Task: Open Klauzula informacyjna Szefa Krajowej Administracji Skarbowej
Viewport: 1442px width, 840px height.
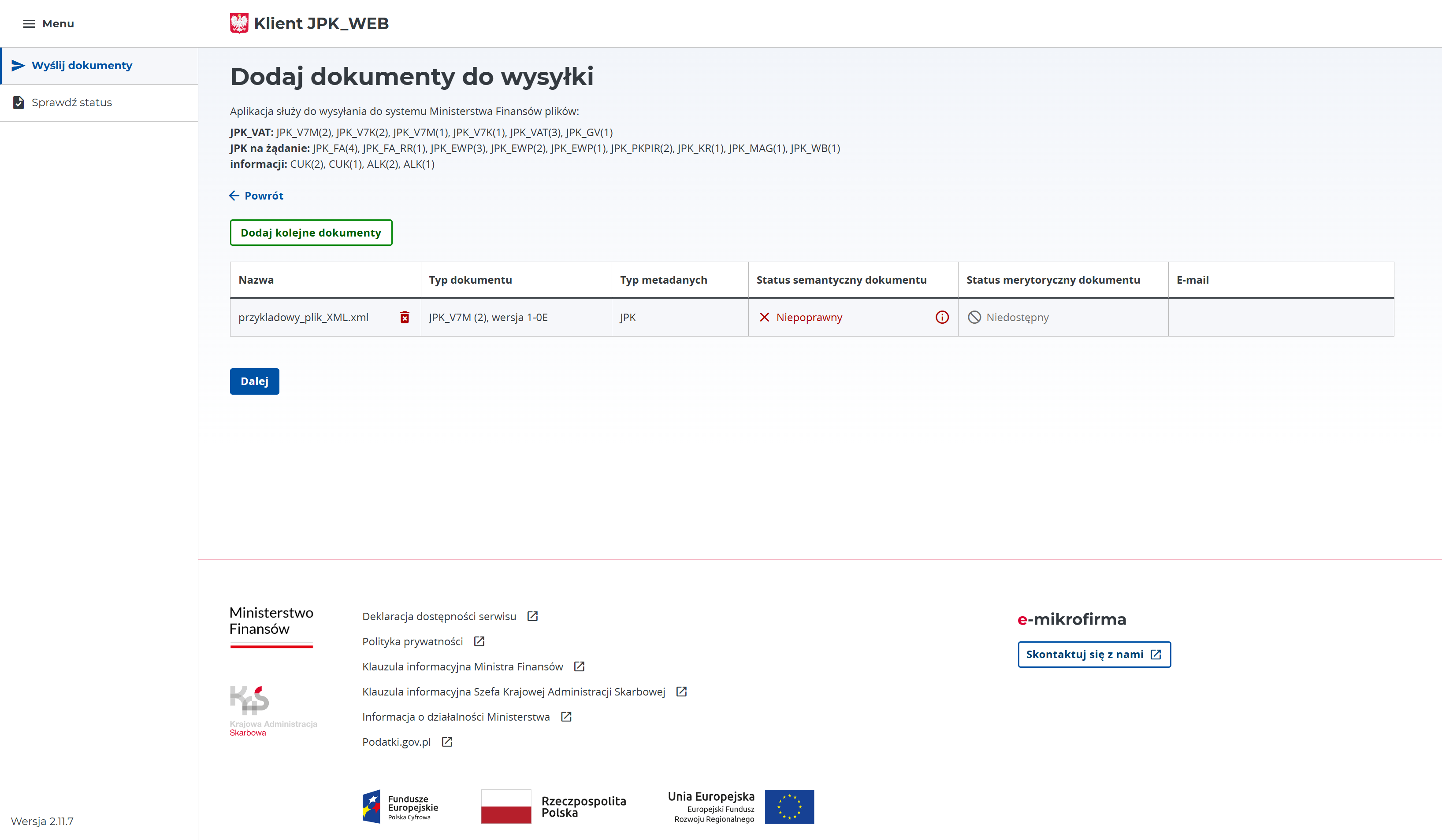Action: pos(513,692)
